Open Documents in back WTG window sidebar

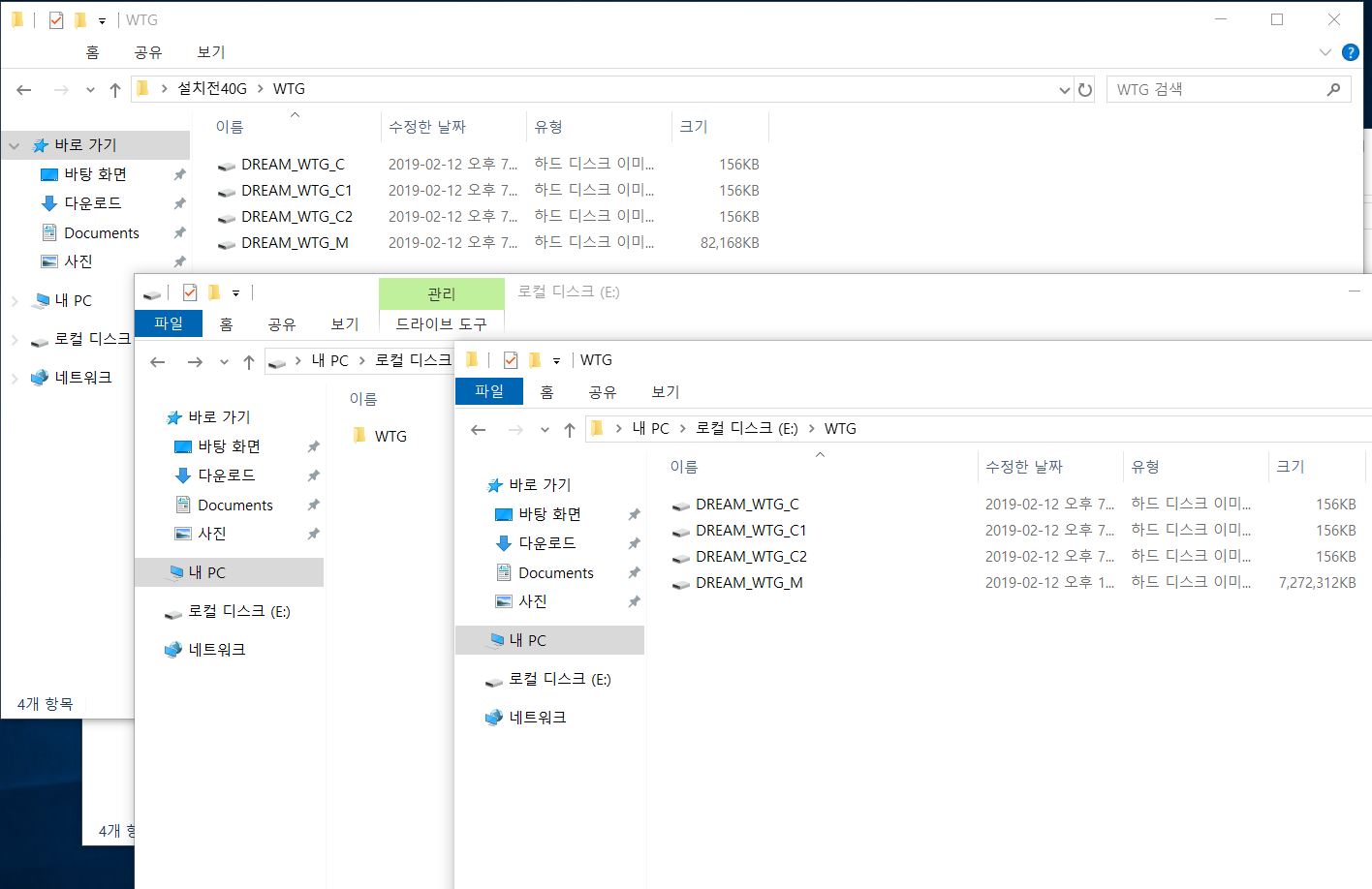pos(102,233)
